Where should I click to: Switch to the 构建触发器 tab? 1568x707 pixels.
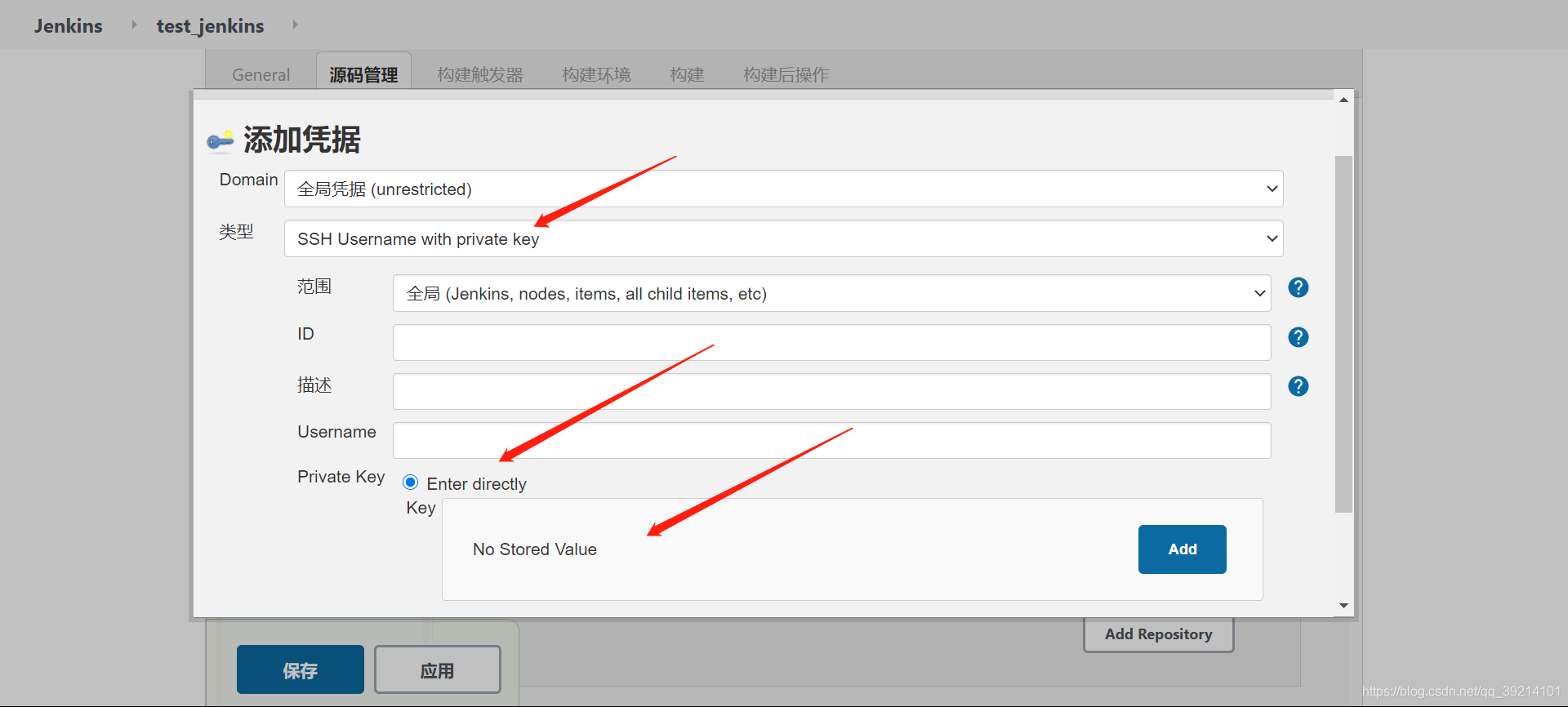point(480,74)
